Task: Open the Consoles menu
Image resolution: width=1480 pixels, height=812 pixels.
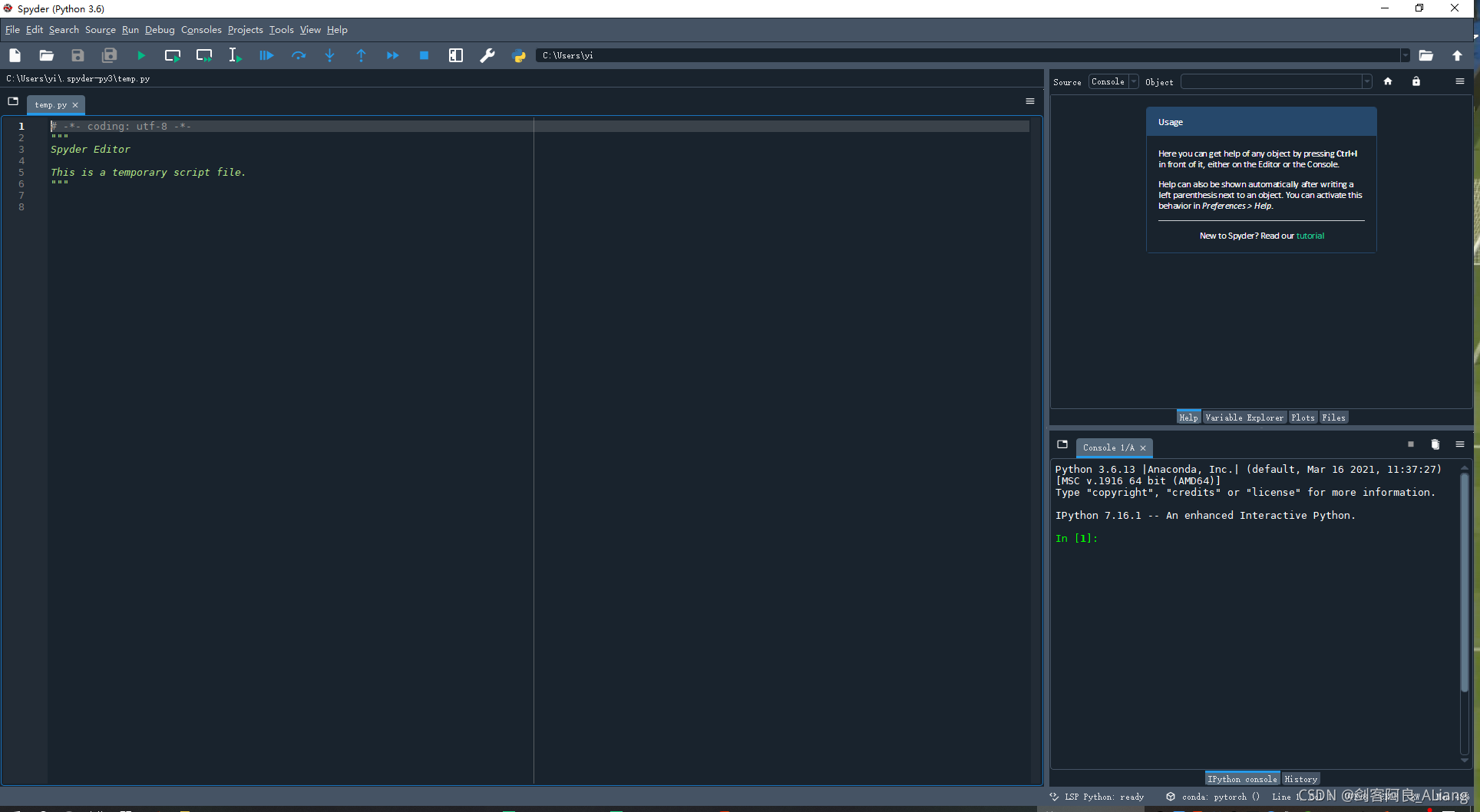Action: pyautogui.click(x=201, y=30)
